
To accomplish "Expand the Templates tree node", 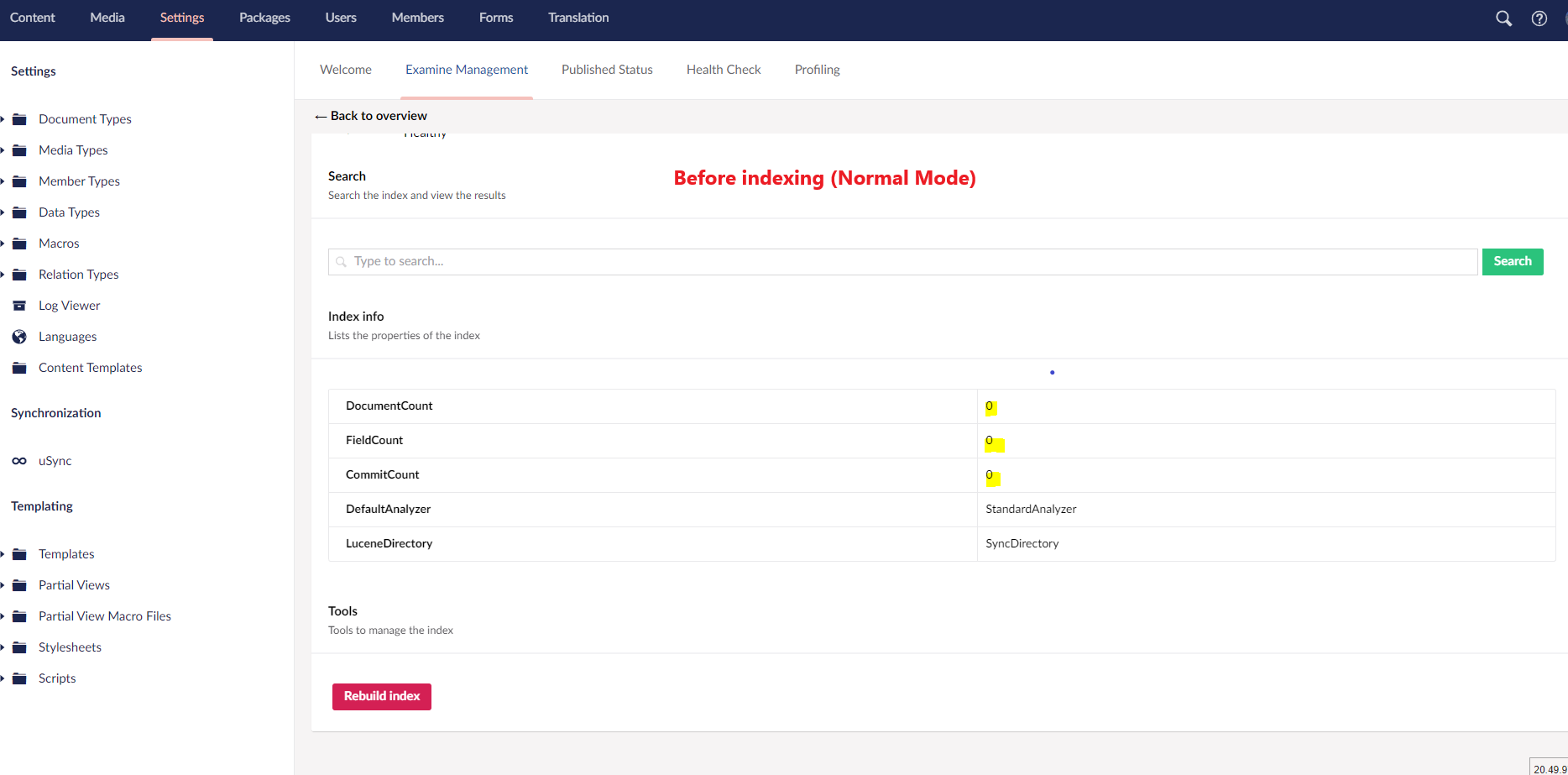I will [x=5, y=553].
